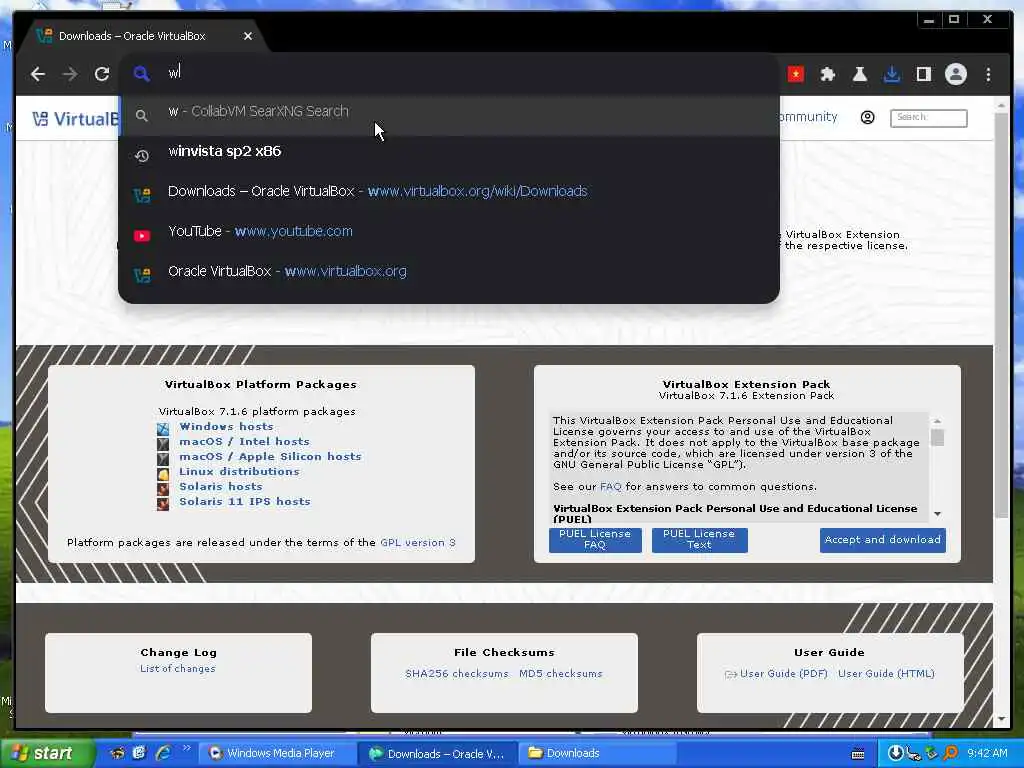This screenshot has height=768, width=1024.
Task: Click the 9:42 AM system clock
Action: [x=987, y=754]
